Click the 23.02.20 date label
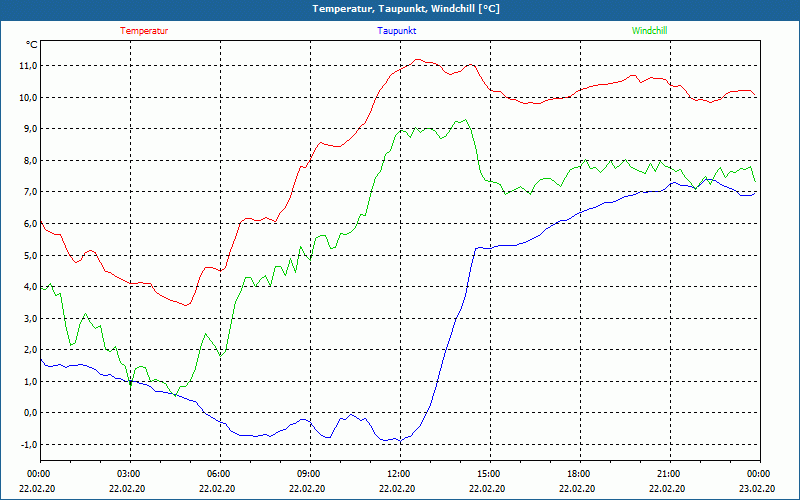Image resolution: width=800 pixels, height=500 pixels. 757,488
